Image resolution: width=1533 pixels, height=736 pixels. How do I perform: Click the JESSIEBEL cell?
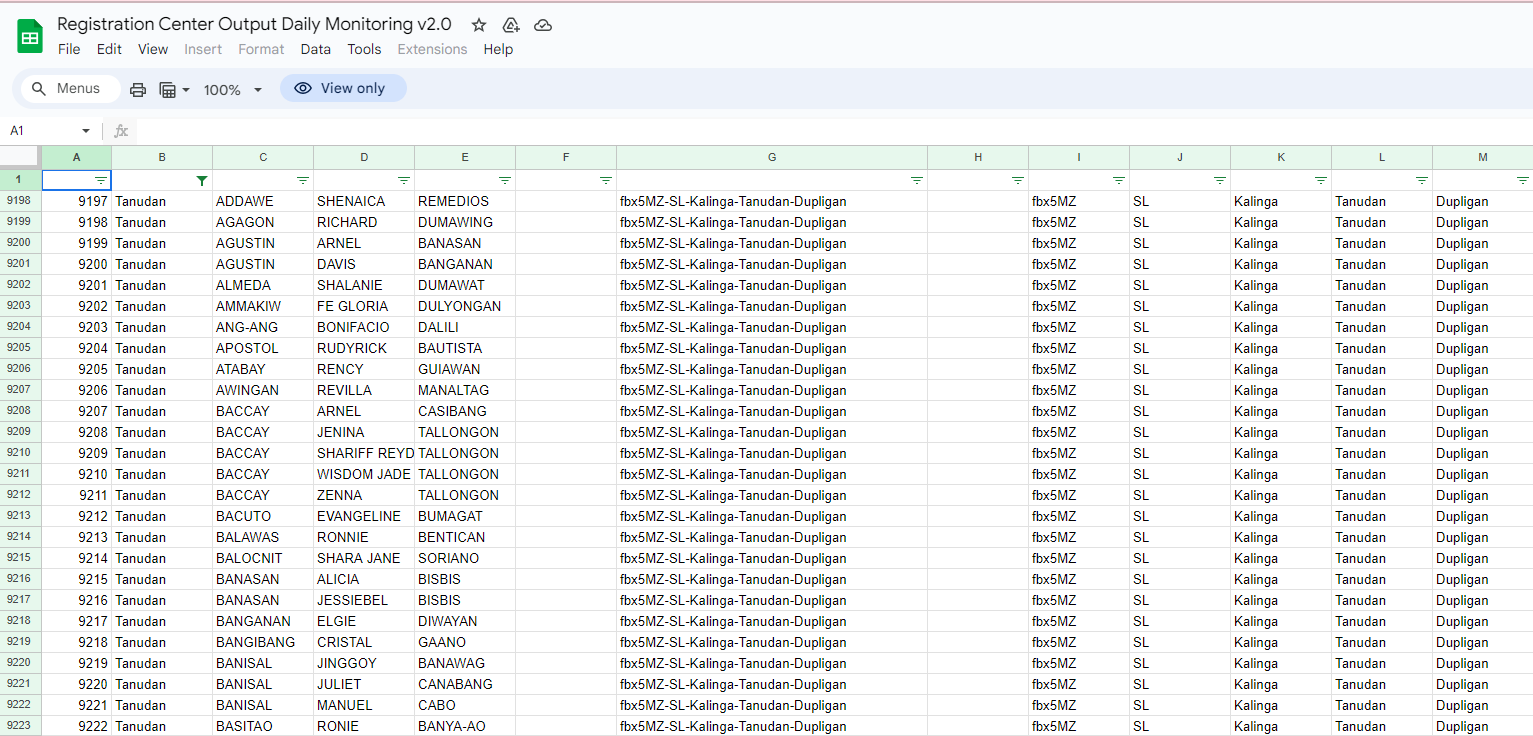tap(364, 600)
